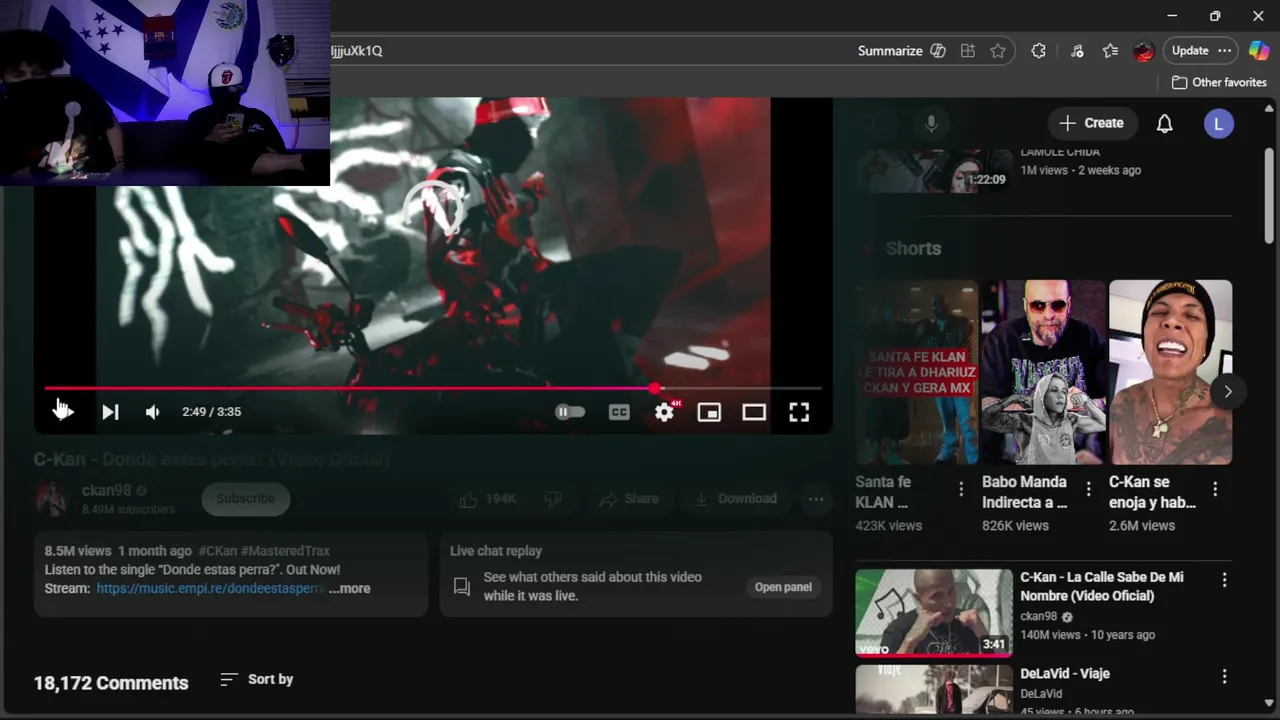Click the #CKan hashtag in the description
This screenshot has height=720, width=1280.
tap(217, 551)
